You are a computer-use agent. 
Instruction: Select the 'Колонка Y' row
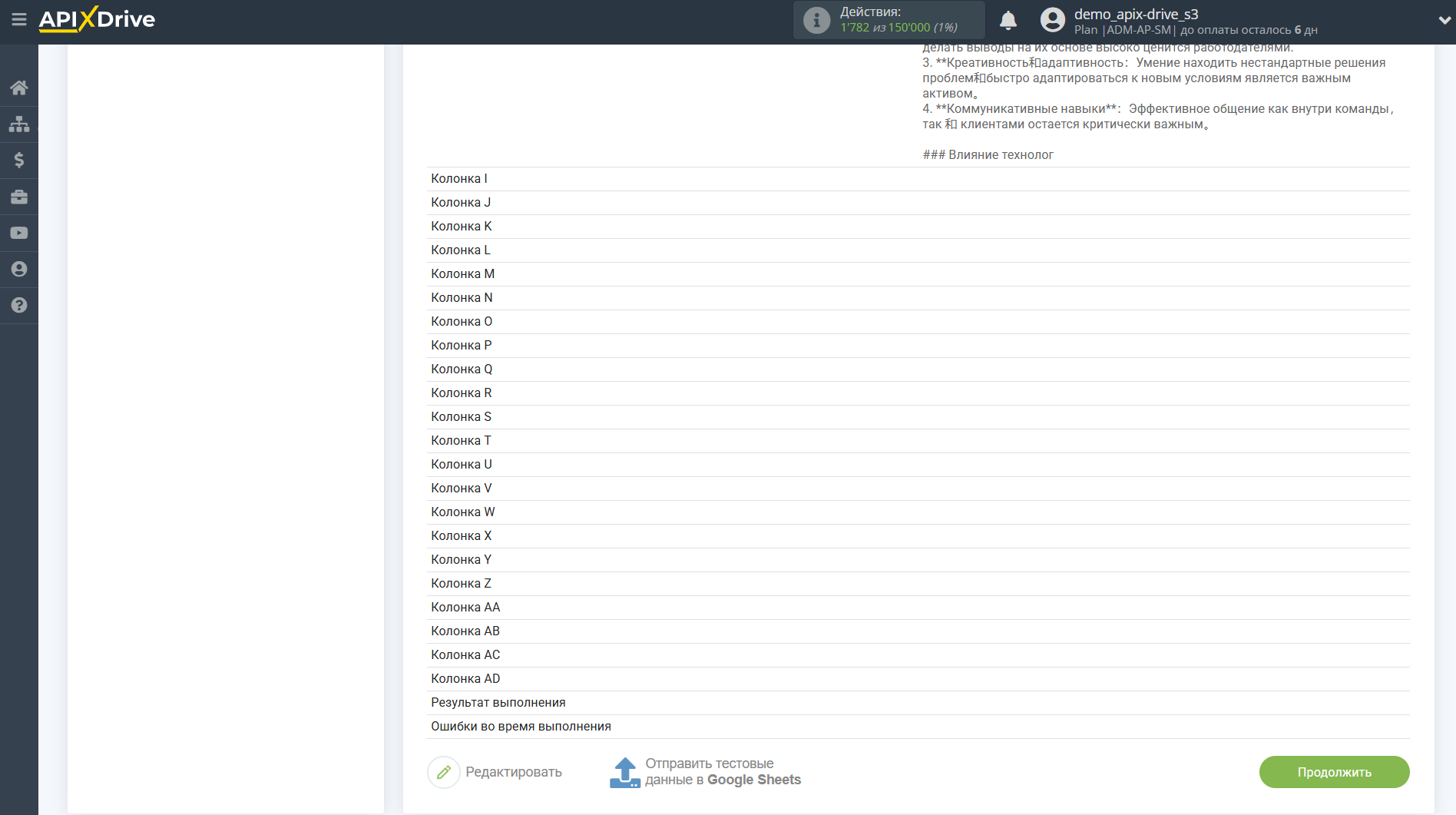click(918, 560)
